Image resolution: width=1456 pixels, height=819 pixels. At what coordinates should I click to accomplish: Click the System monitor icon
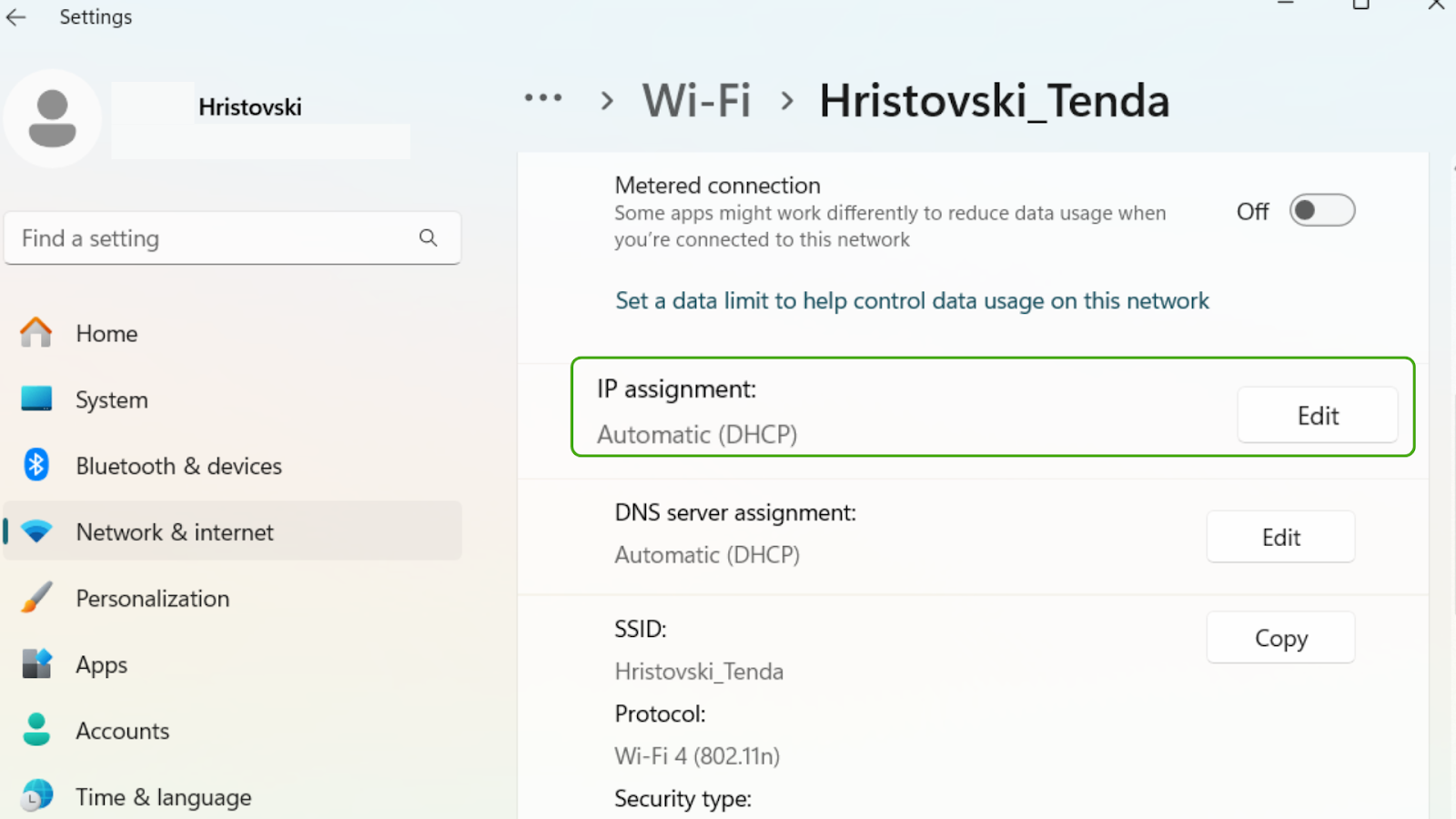coord(36,399)
